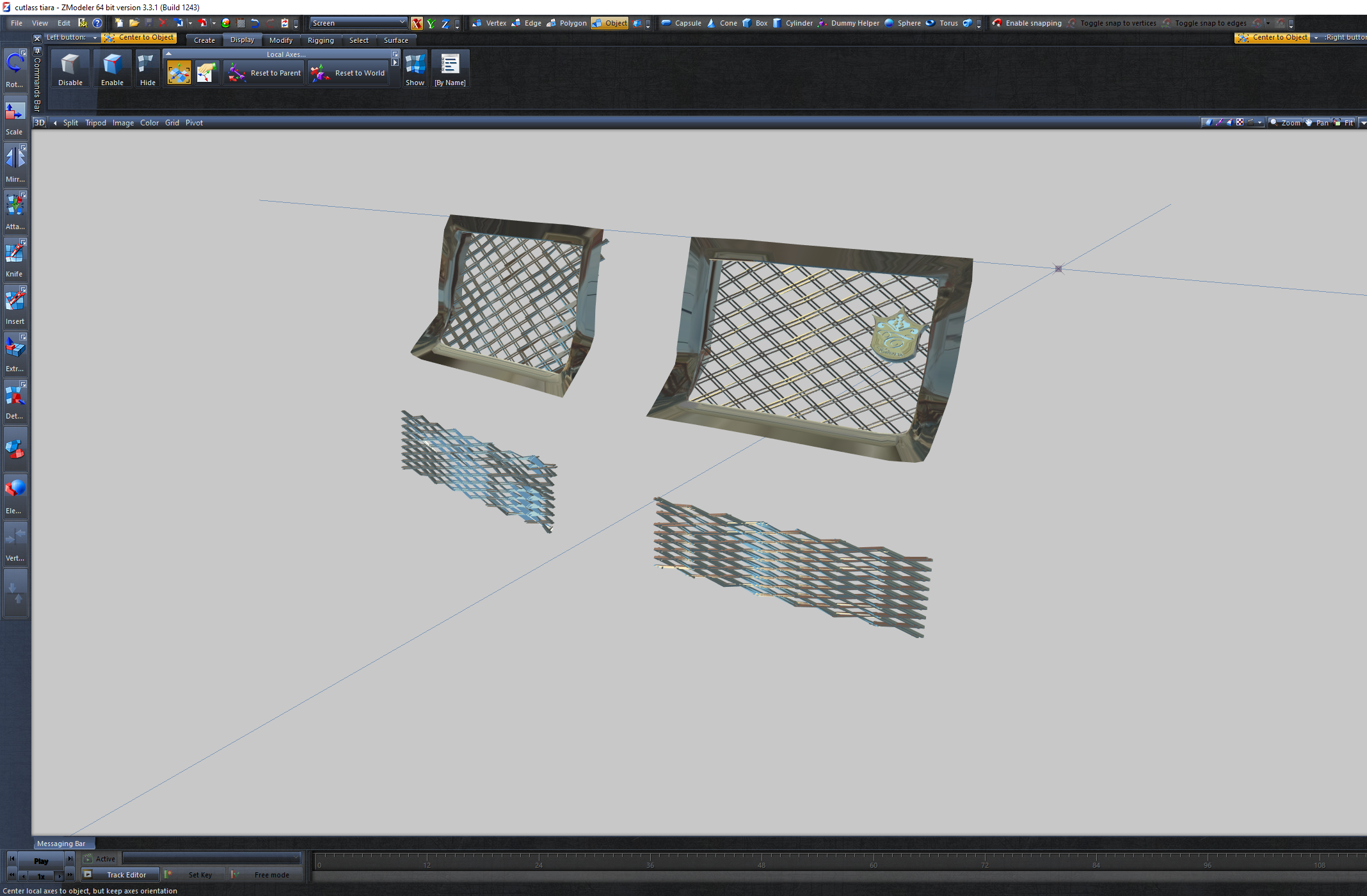This screenshot has width=1367, height=896.
Task: Select the Insert tool
Action: 15,307
